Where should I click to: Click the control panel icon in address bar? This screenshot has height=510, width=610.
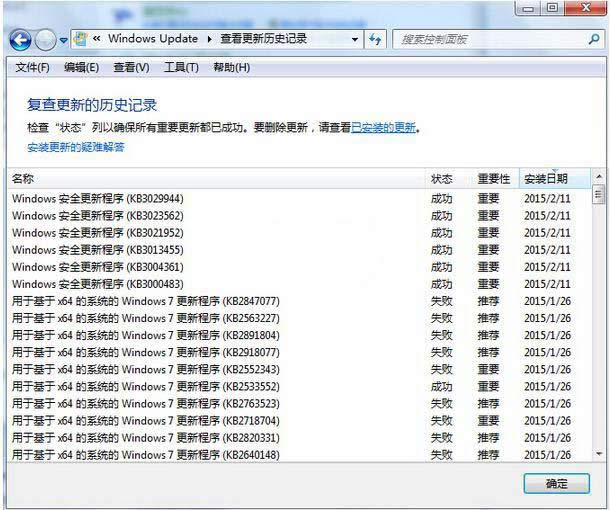[x=80, y=39]
